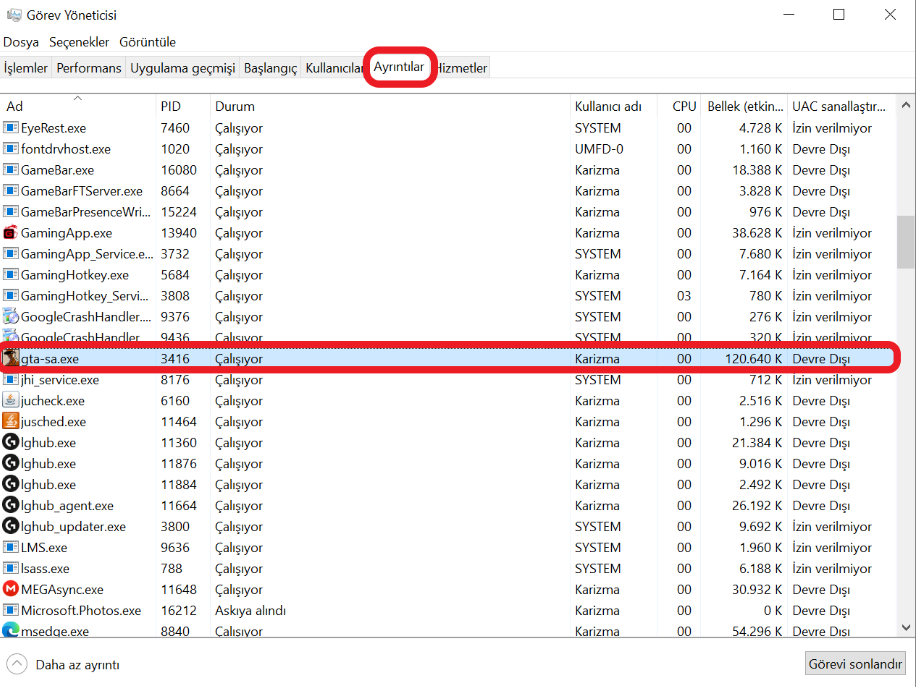Click the orange jusched.exe Java icon
Image resolution: width=917 pixels, height=687 pixels.
(11, 421)
